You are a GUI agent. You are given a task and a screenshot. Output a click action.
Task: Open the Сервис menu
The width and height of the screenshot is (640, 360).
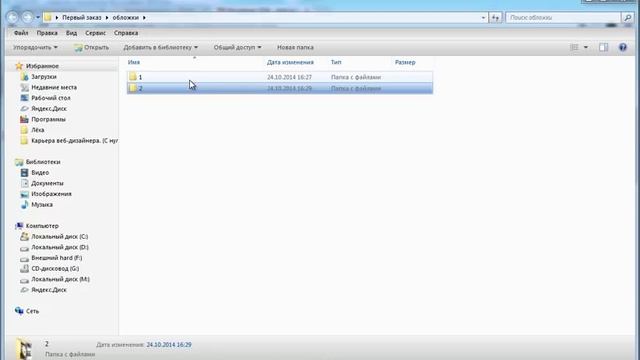coord(96,33)
